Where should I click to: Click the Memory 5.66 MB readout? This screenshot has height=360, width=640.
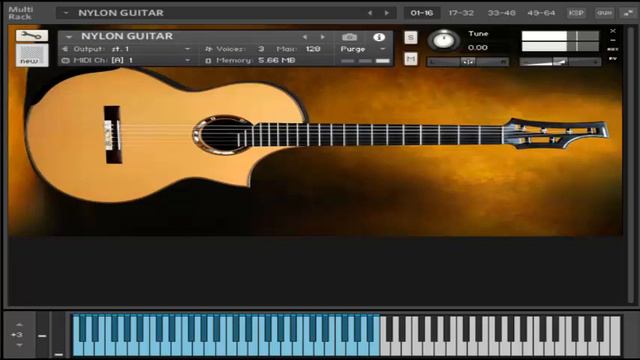click(x=276, y=60)
